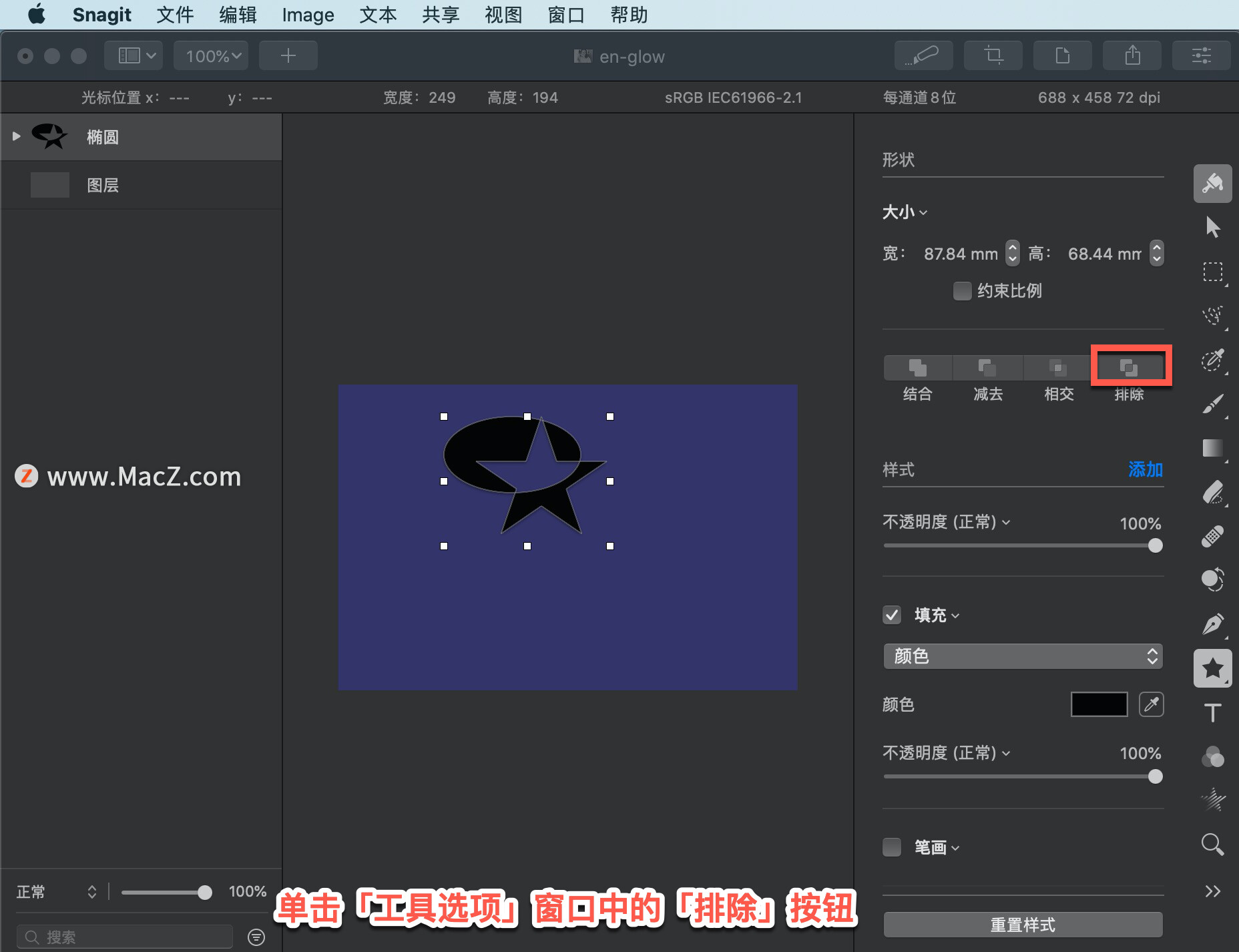
Task: Click the Crop toolbar button
Action: pyautogui.click(x=993, y=55)
